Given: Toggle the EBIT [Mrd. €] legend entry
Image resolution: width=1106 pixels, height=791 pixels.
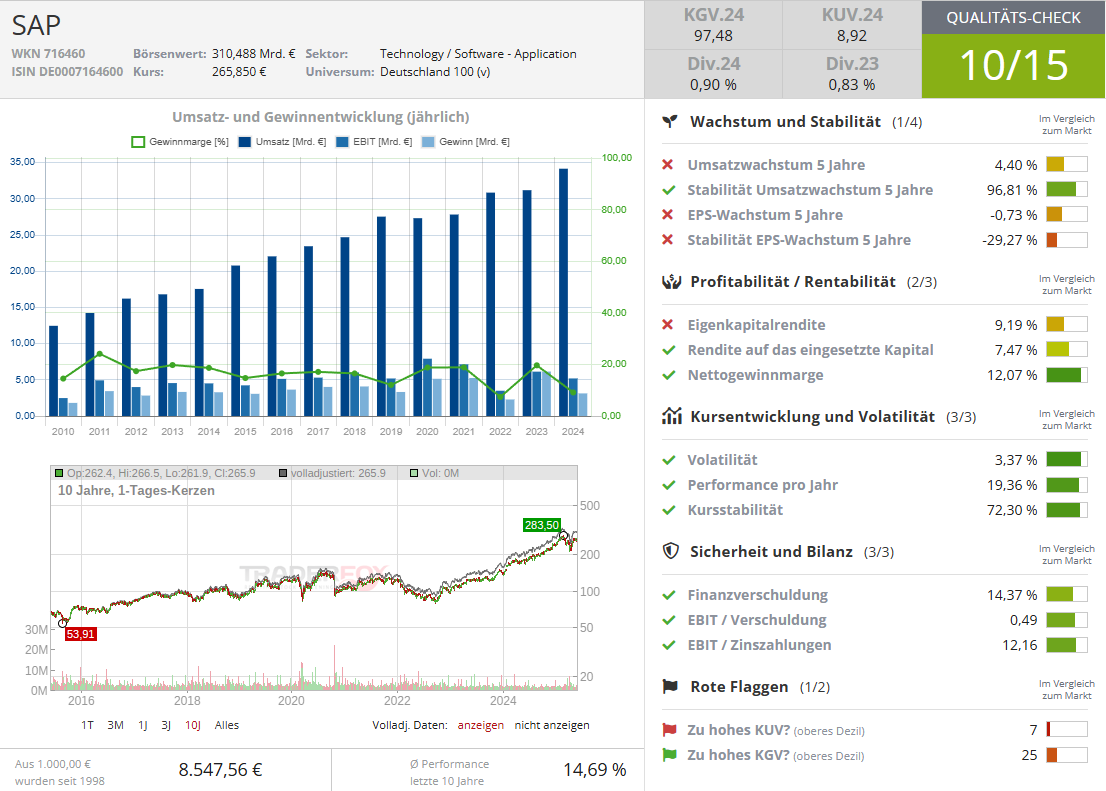Looking at the screenshot, I should (374, 142).
